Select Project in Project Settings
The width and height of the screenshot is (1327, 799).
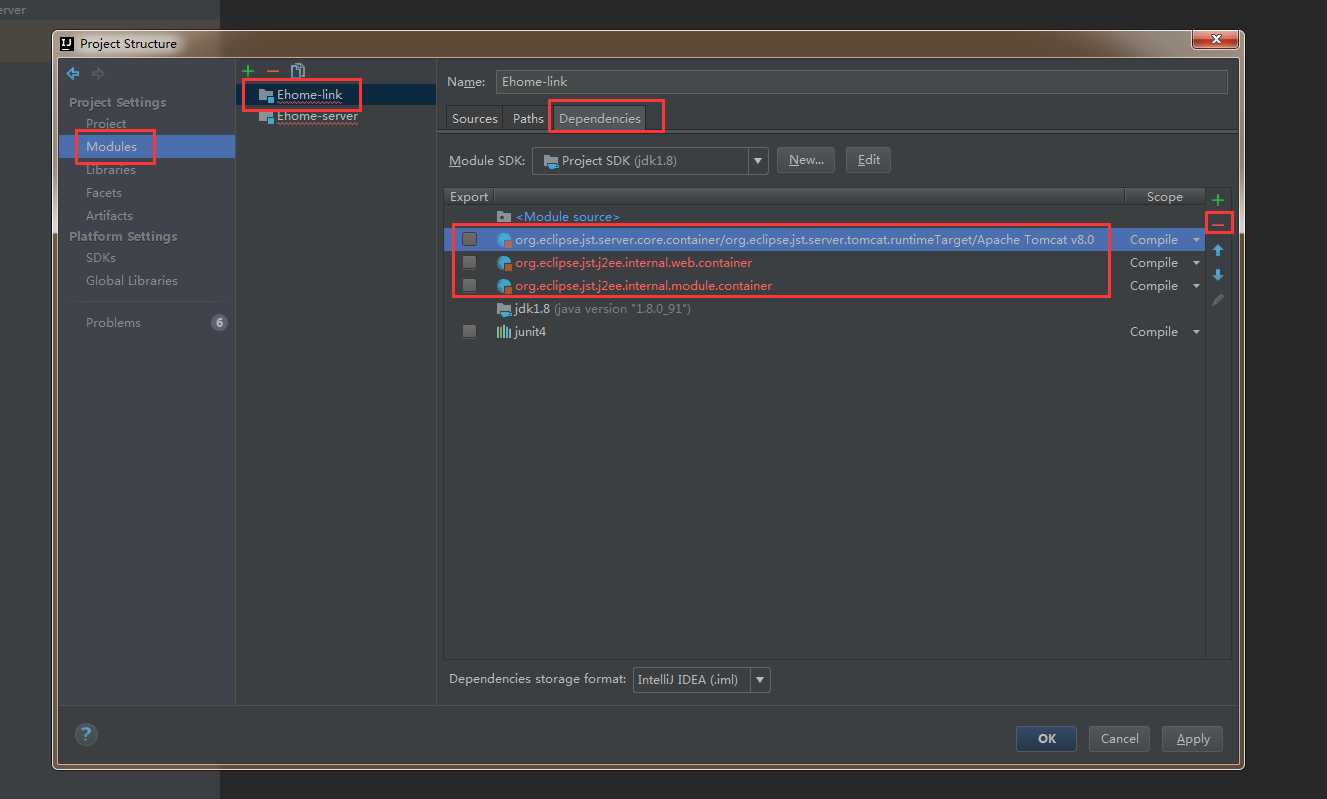click(x=106, y=124)
